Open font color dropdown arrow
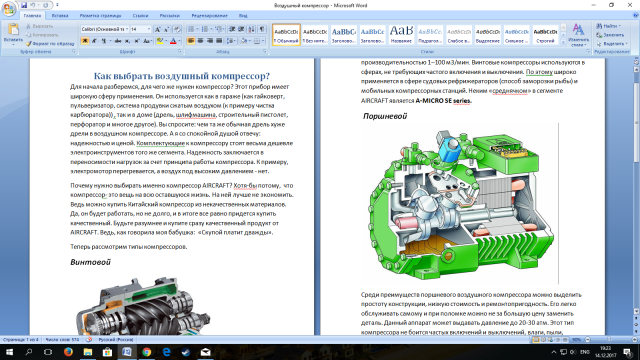Image resolution: width=640 pixels, height=360 pixels. [x=179, y=41]
